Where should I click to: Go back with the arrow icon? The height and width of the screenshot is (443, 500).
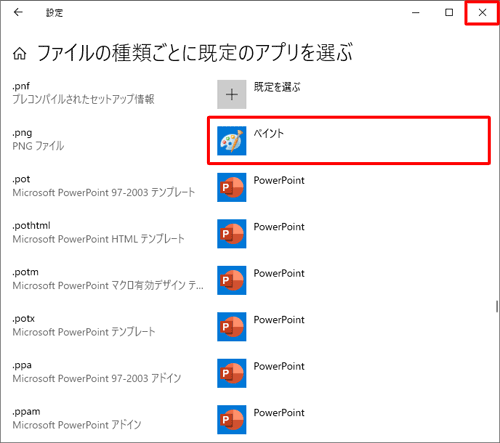18,12
